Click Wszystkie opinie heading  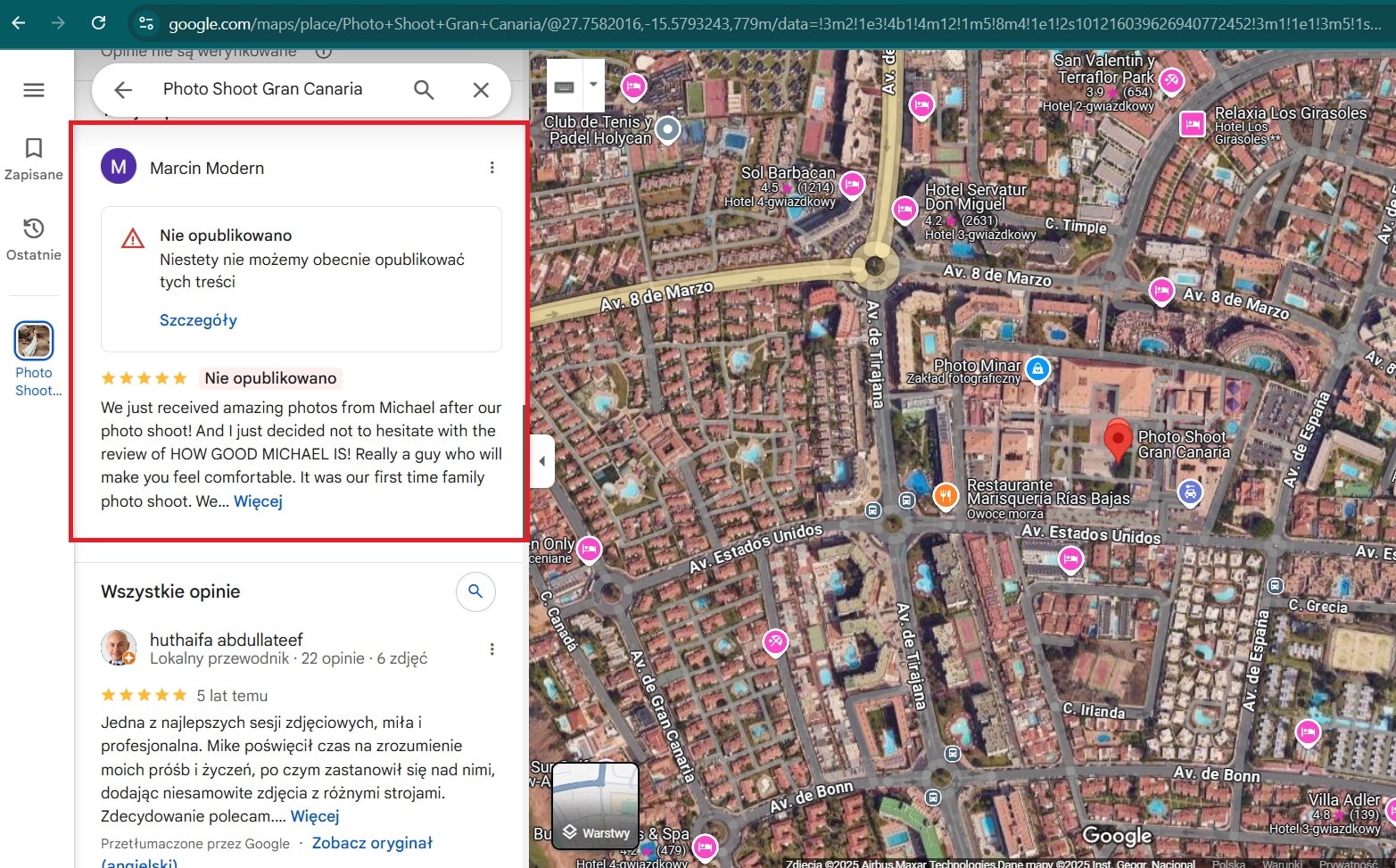[170, 591]
